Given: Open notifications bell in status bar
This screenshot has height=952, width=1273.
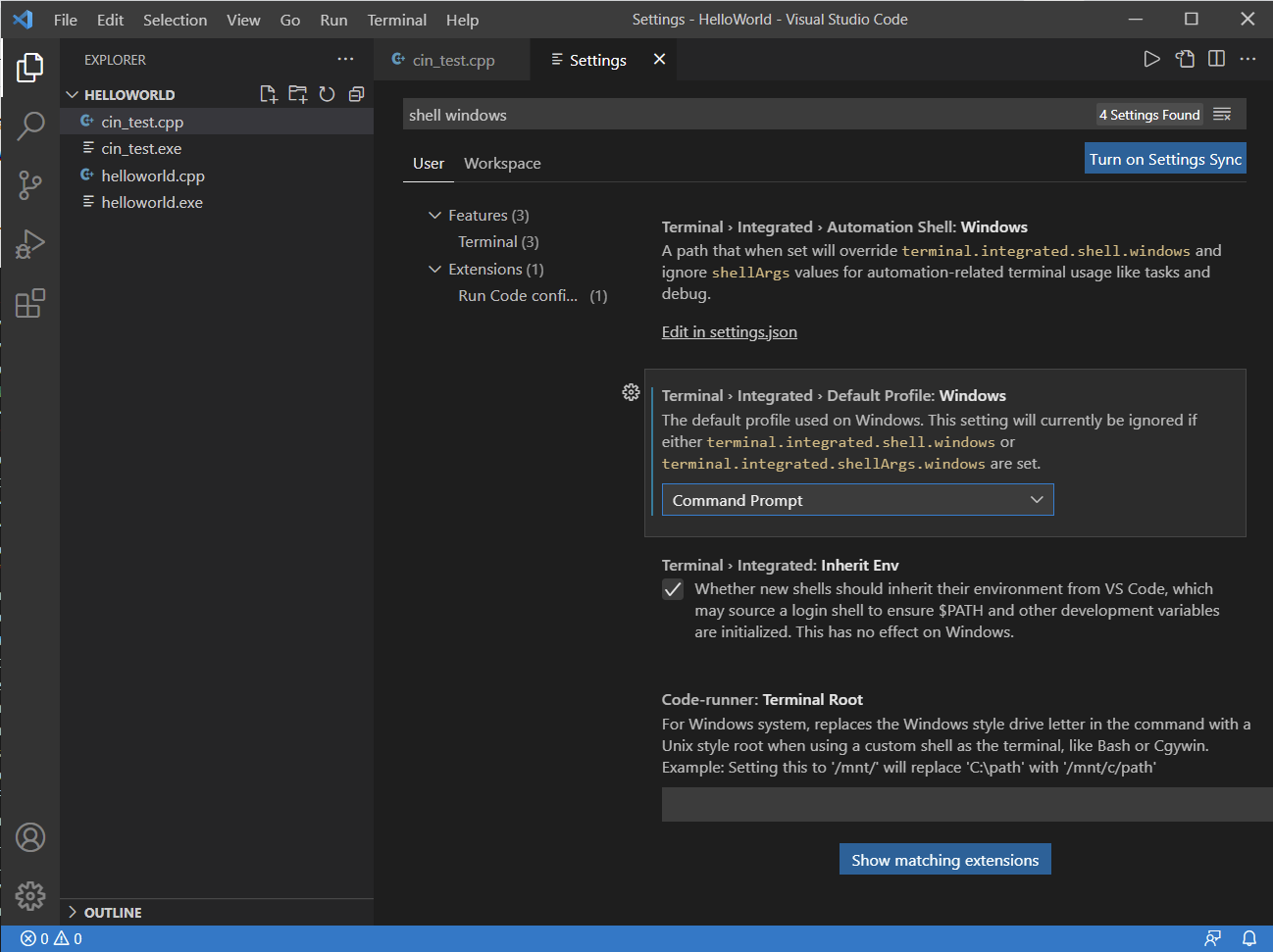Looking at the screenshot, I should point(1249,938).
